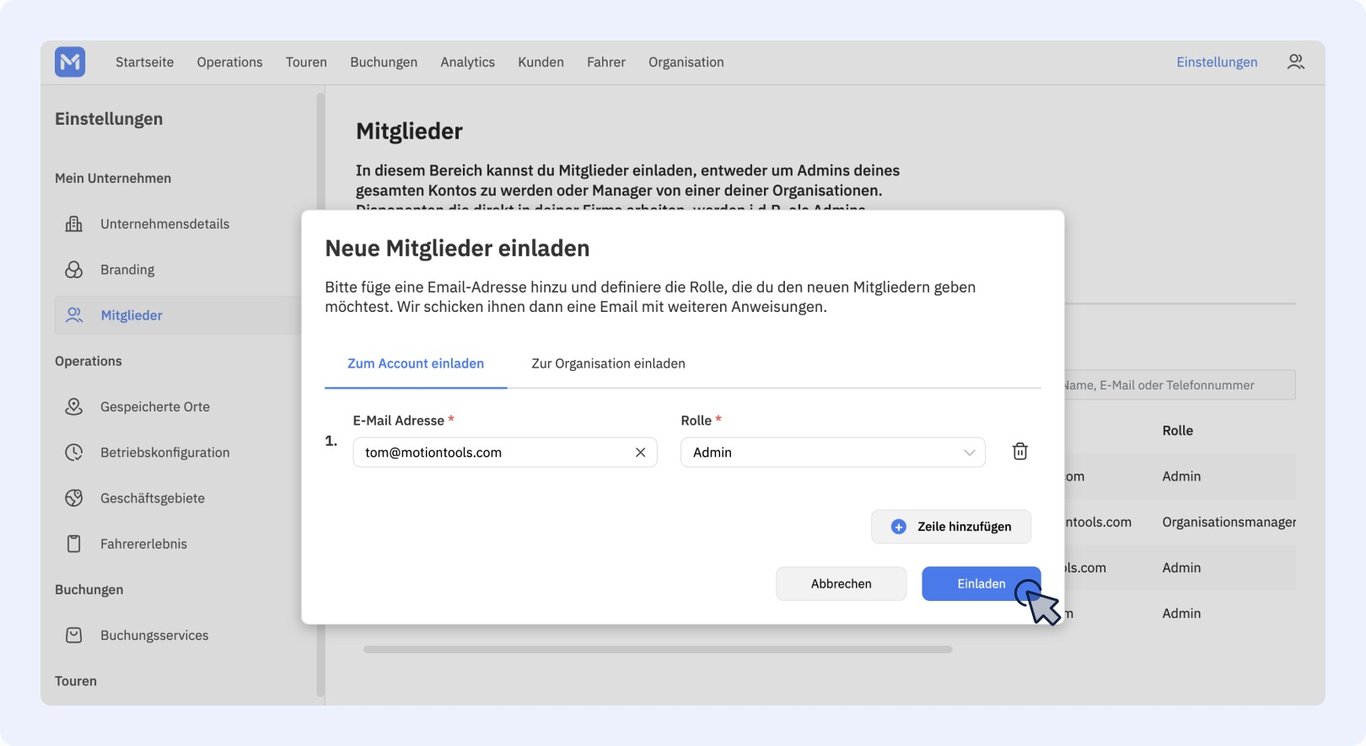Open the Buchungen menu

[384, 62]
